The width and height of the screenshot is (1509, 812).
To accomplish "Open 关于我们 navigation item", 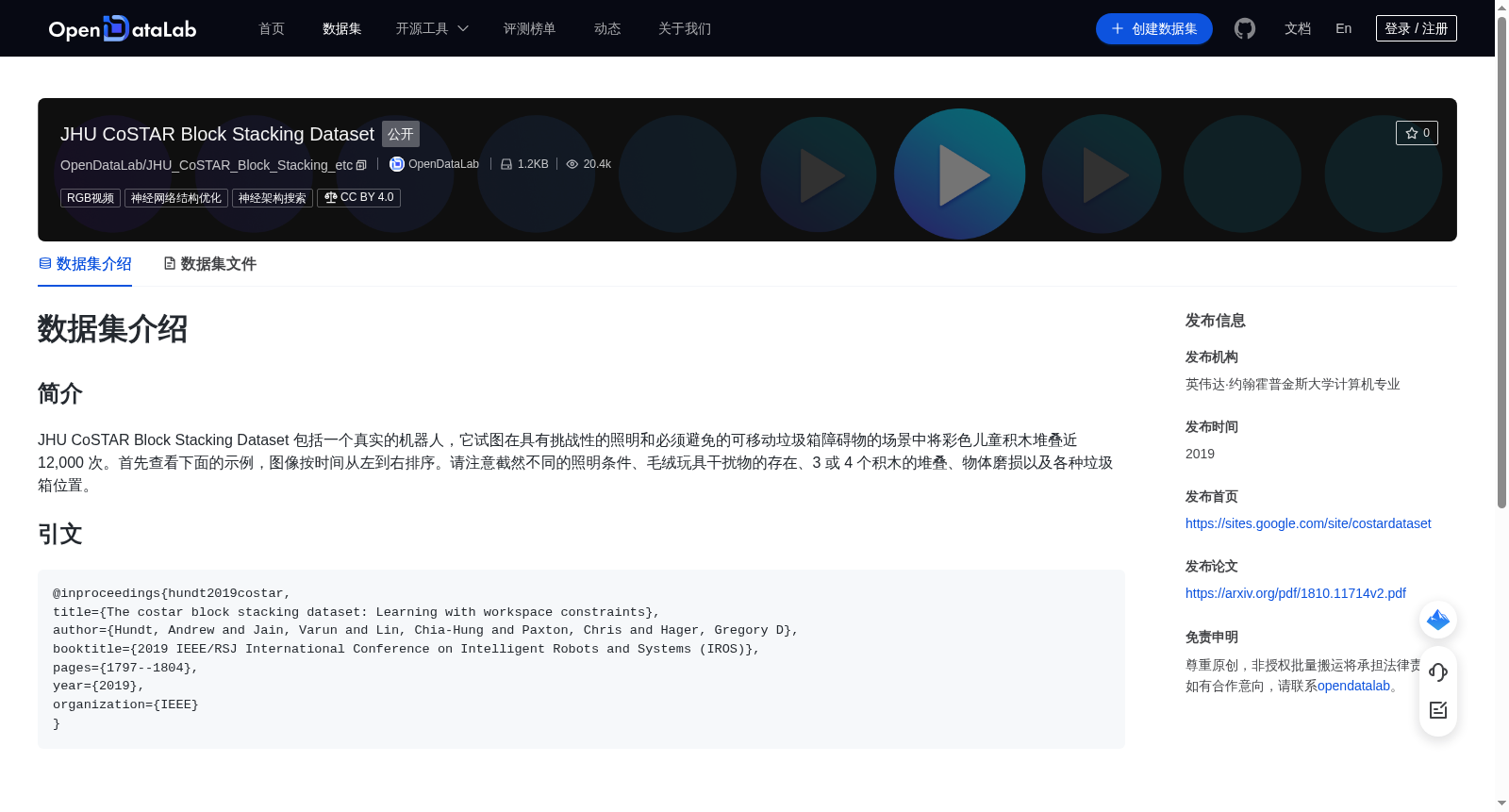I will pyautogui.click(x=685, y=28).
